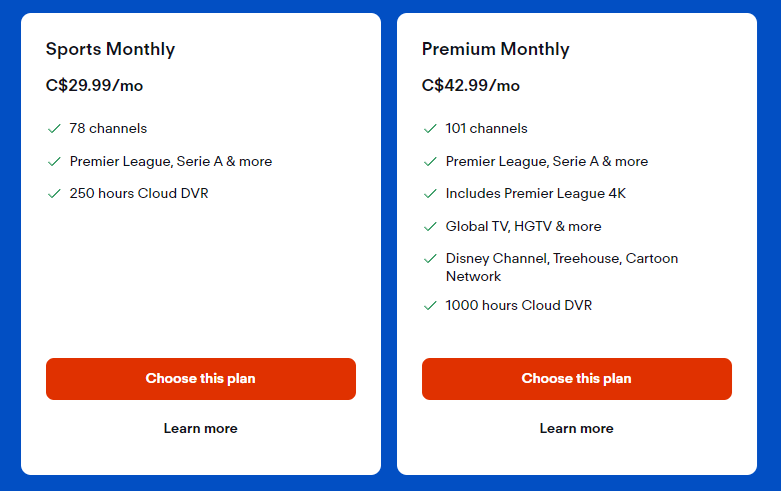
Task: Click the 1000 hours Cloud DVR text
Action: (x=518, y=306)
